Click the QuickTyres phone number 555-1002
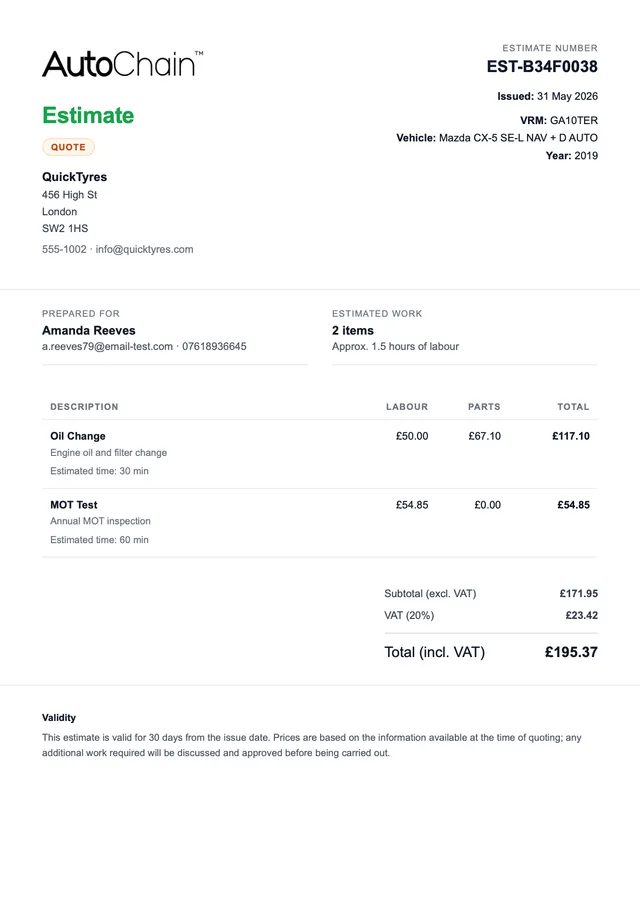Viewport: 640px width, 907px height. (x=64, y=249)
